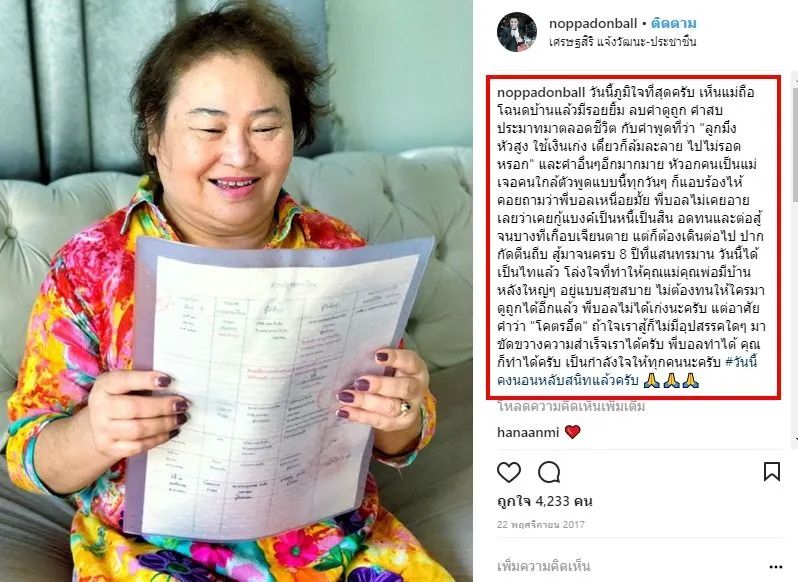Open location เศรษฐสิริ แจ้งวัฒนะ-ประชาชื่น

coord(622,42)
